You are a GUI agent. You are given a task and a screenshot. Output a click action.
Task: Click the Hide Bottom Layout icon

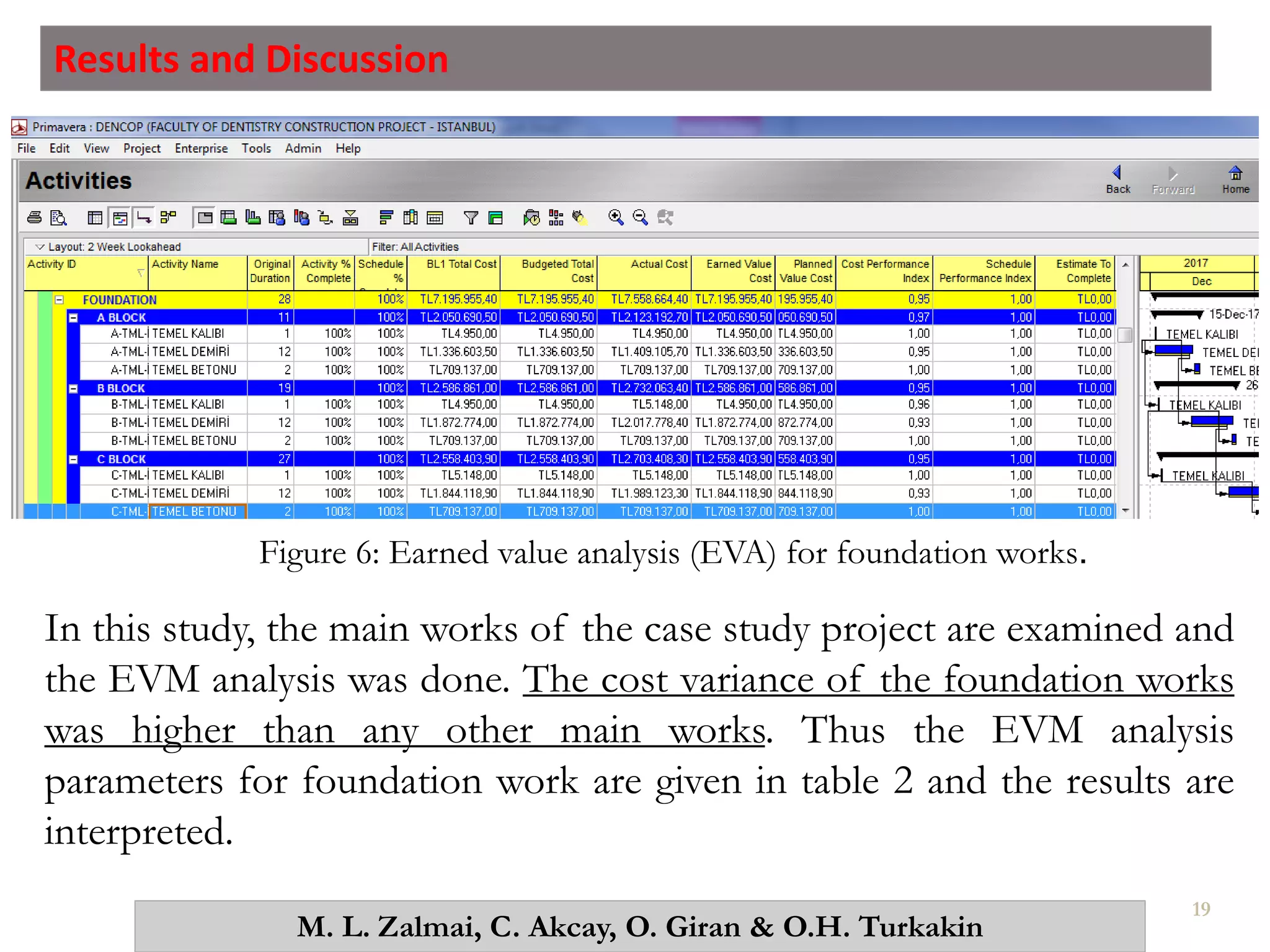(350, 218)
